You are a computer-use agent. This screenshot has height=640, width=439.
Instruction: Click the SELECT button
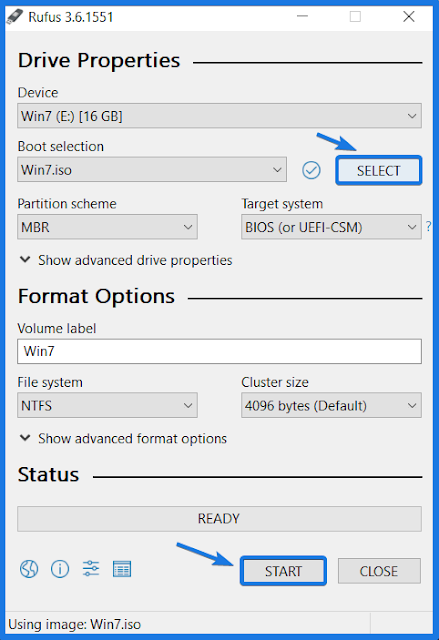(x=379, y=171)
